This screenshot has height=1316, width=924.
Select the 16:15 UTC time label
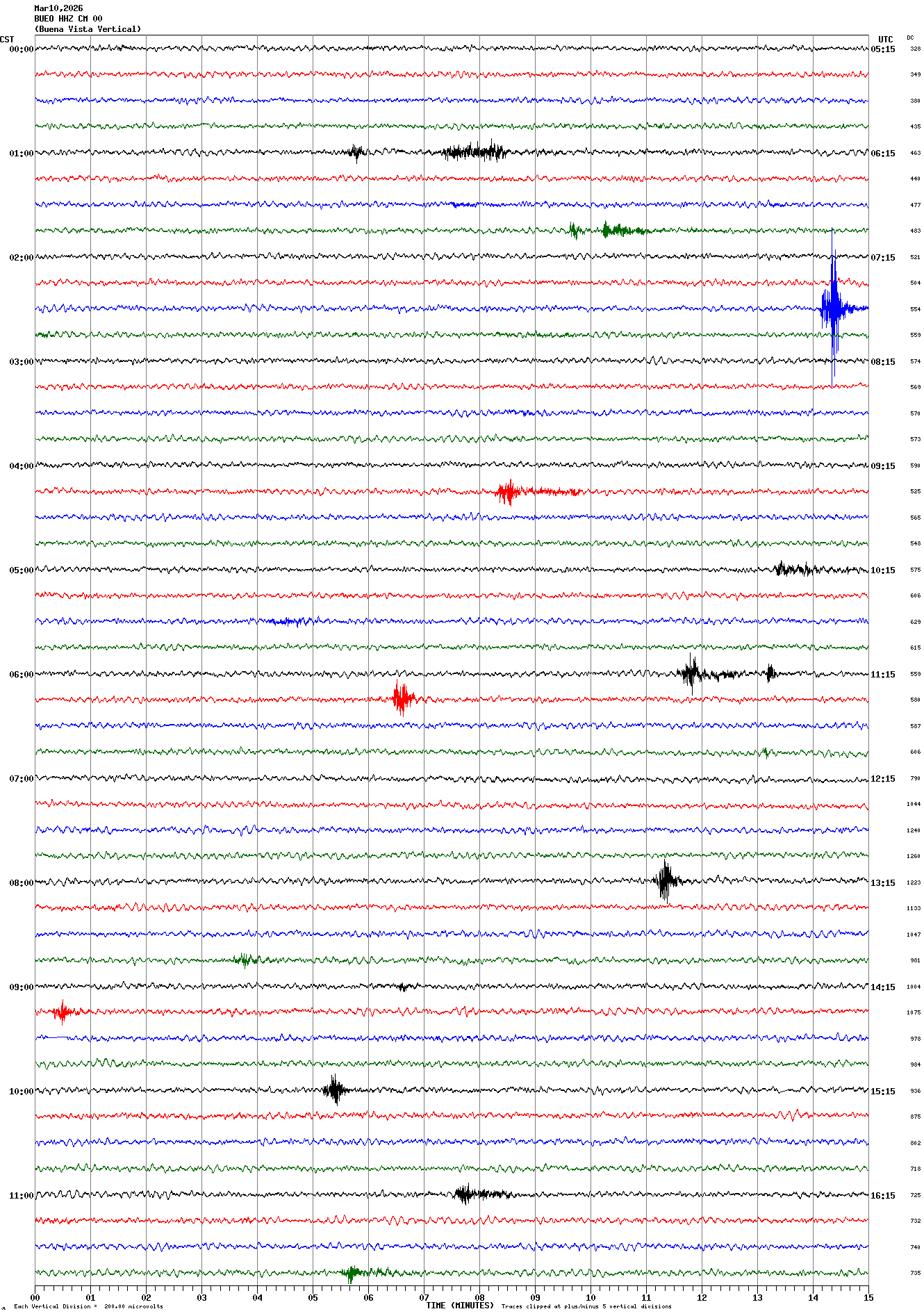click(x=883, y=1196)
